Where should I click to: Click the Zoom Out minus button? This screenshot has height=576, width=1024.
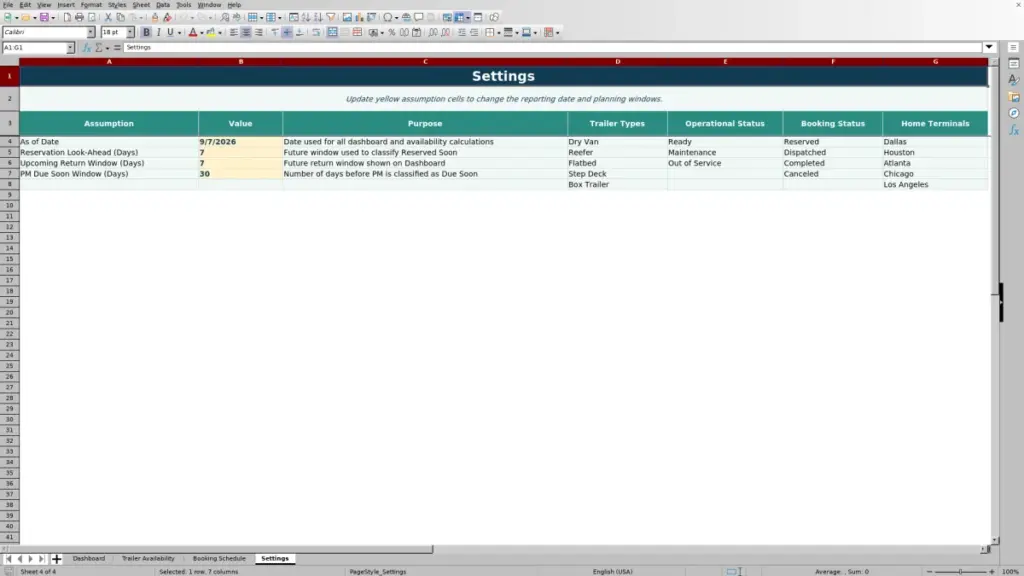pyautogui.click(x=929, y=571)
